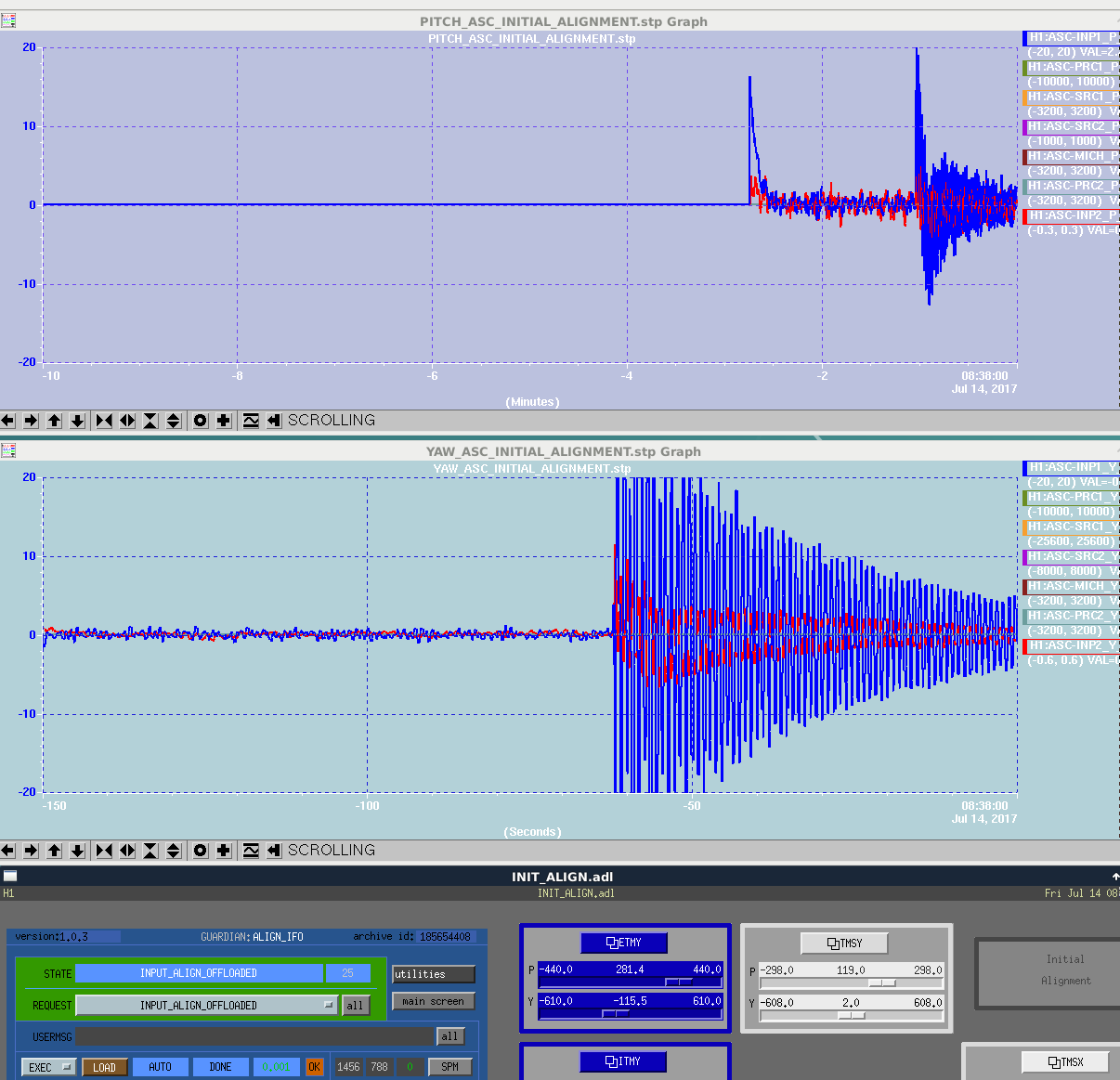Compress time axis in YAW graph toolbar
1120x1080 pixels.
pyautogui.click(x=104, y=851)
